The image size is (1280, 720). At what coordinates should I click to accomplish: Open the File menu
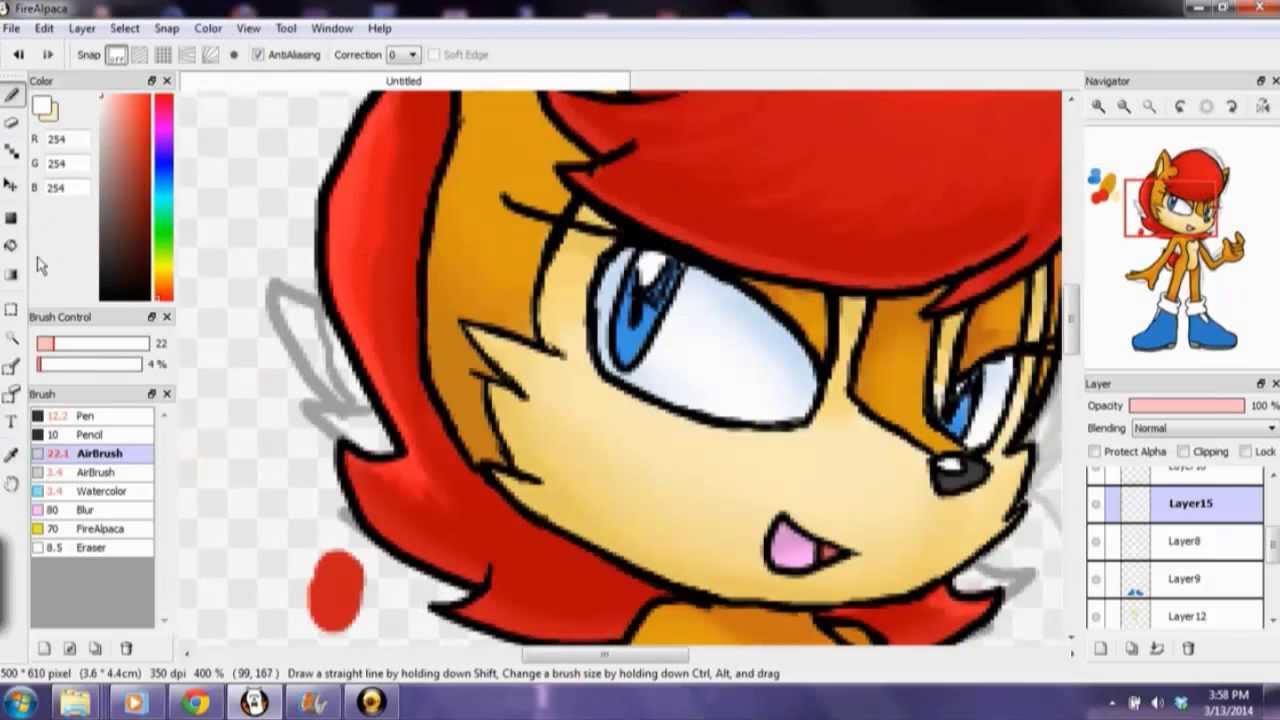click(11, 29)
